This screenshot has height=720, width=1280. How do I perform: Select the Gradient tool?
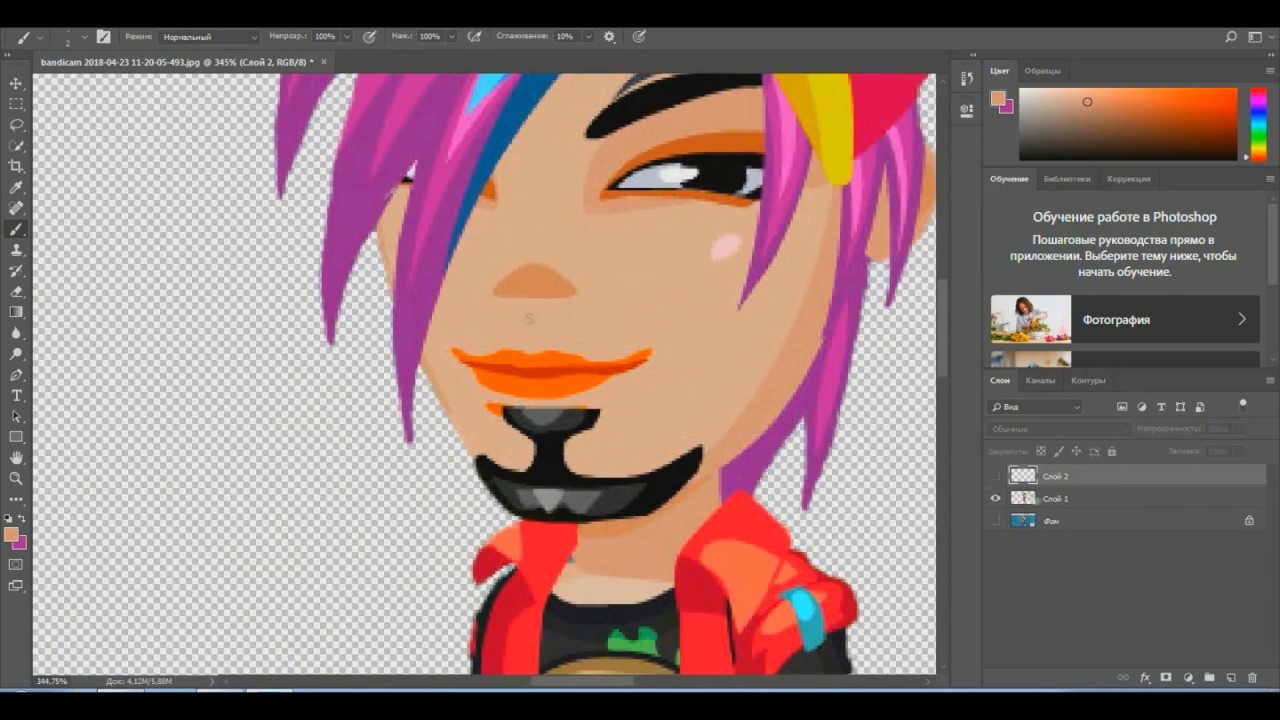tap(16, 312)
